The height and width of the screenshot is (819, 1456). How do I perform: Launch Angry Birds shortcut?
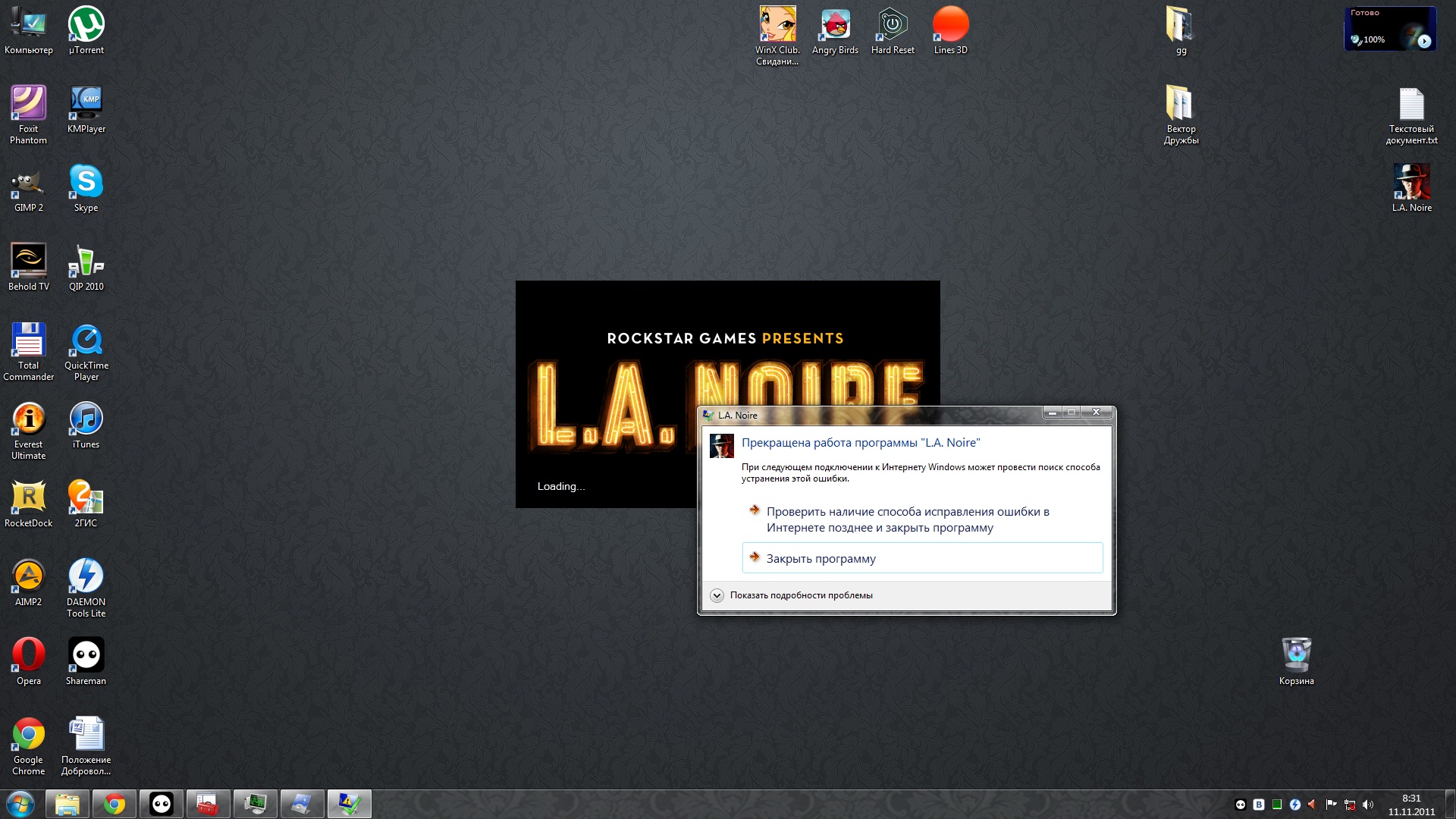pos(836,30)
